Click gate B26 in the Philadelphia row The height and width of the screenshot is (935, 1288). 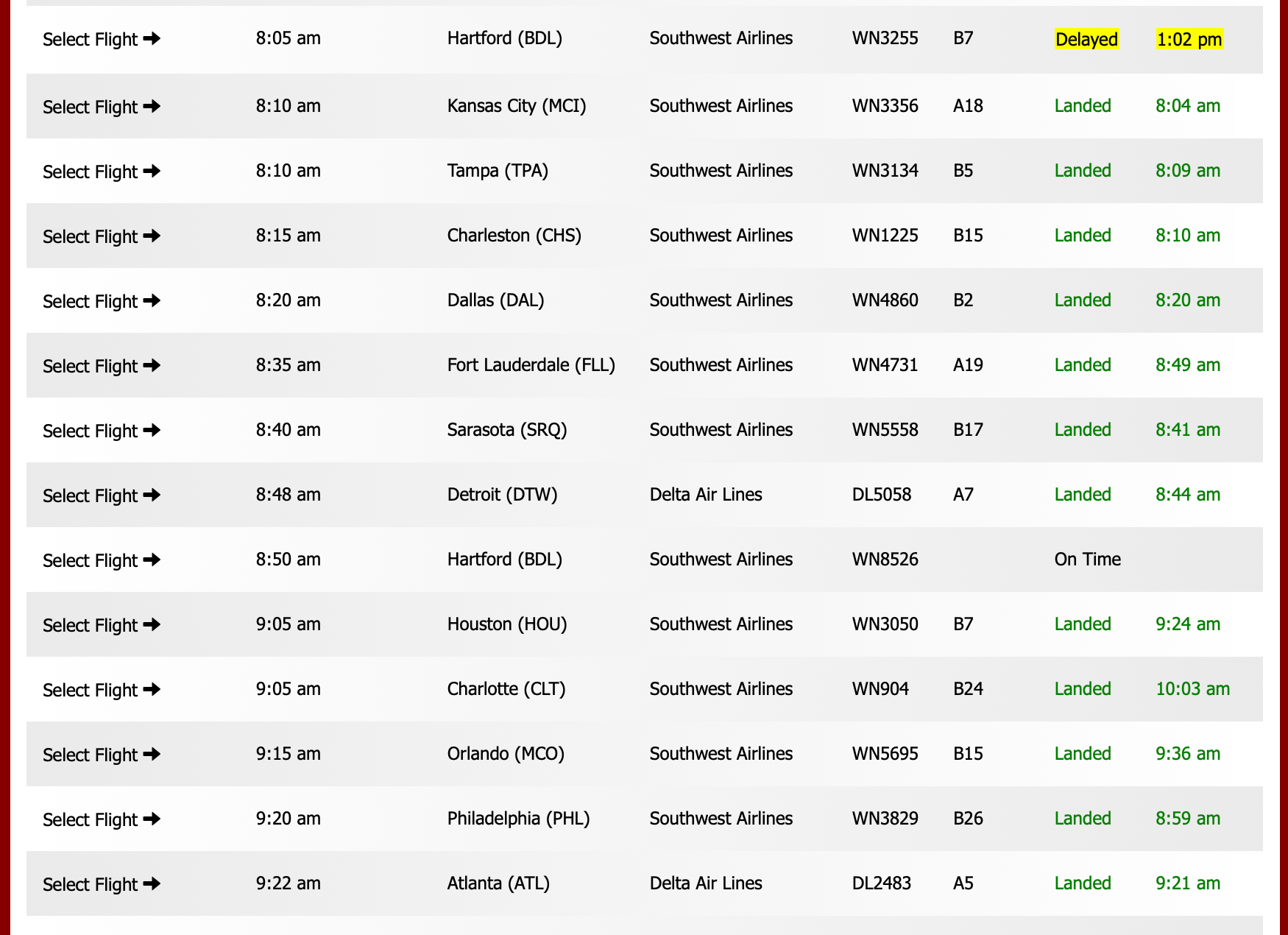968,818
